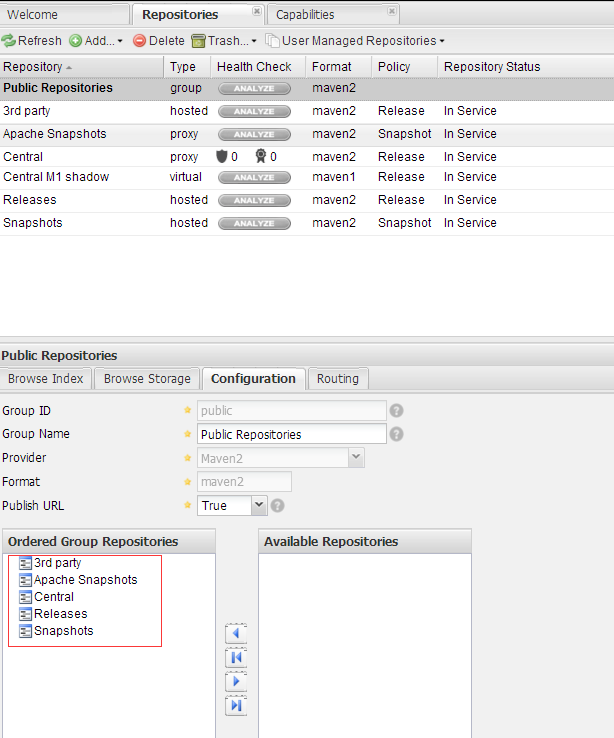
Task: Click the Group Name input field
Action: pos(292,434)
